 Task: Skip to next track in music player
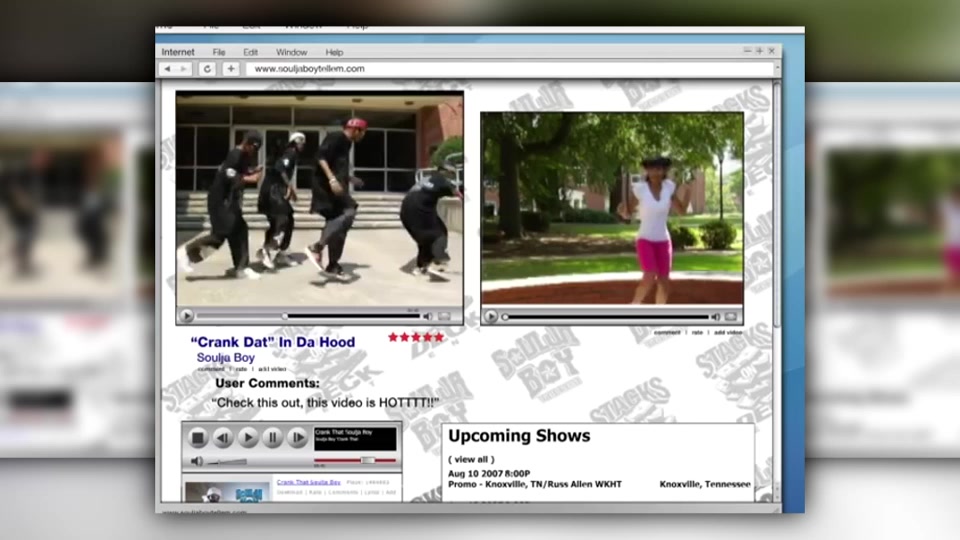pos(298,438)
